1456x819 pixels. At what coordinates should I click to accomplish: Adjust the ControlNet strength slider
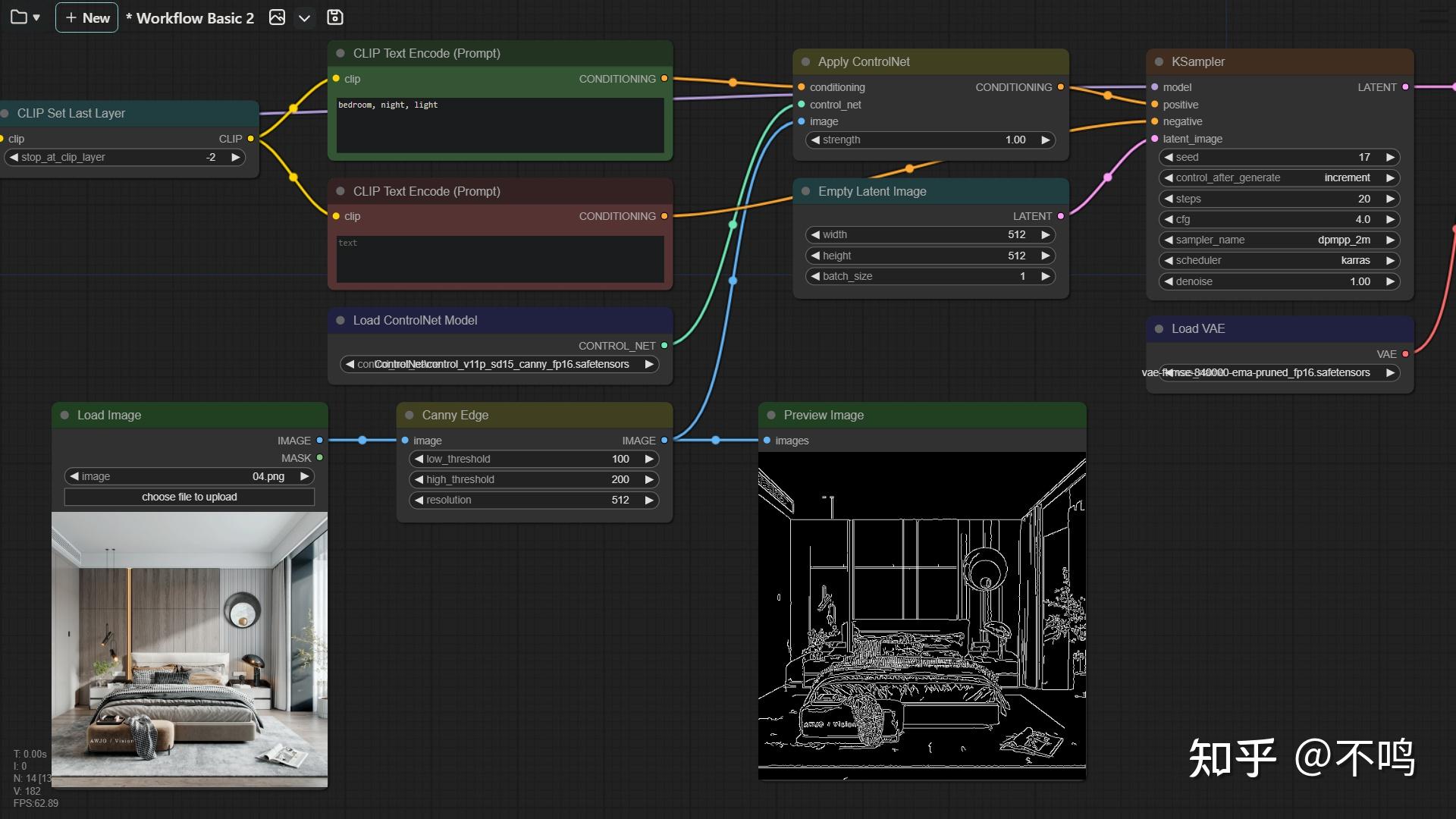pos(930,140)
